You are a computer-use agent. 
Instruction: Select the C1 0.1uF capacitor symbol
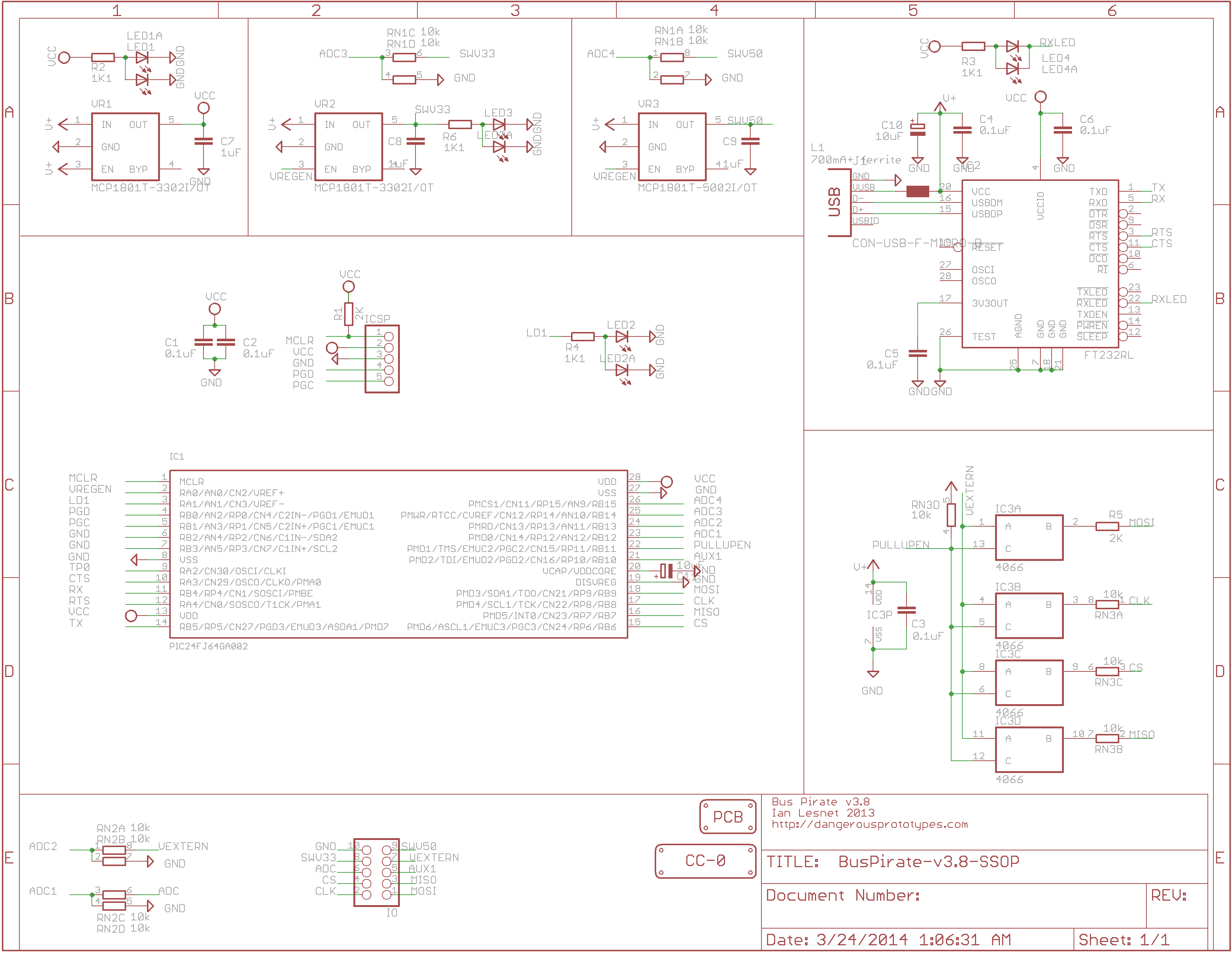click(x=203, y=342)
